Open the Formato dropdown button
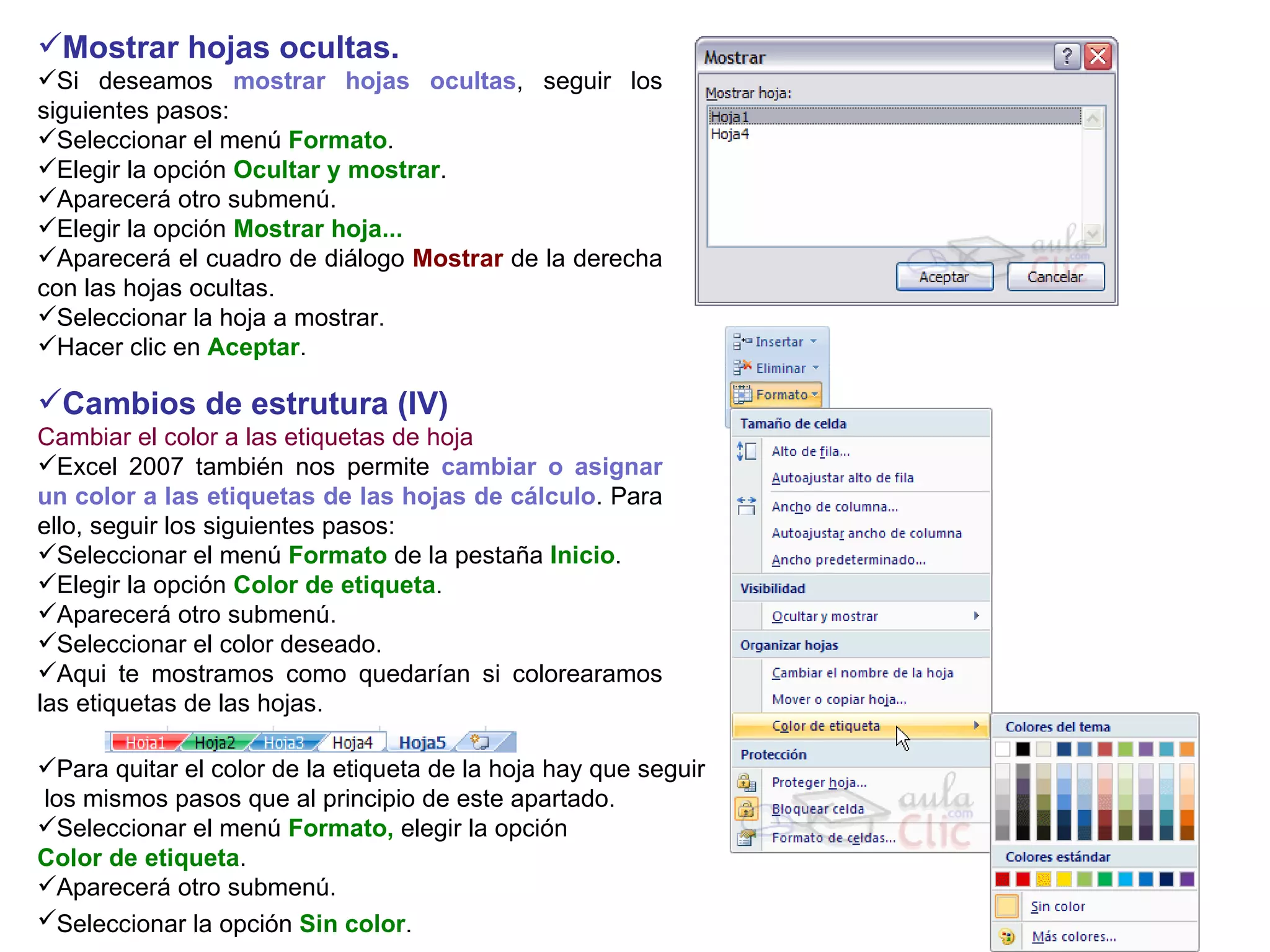Viewport: 1270px width, 952px height. pos(776,395)
